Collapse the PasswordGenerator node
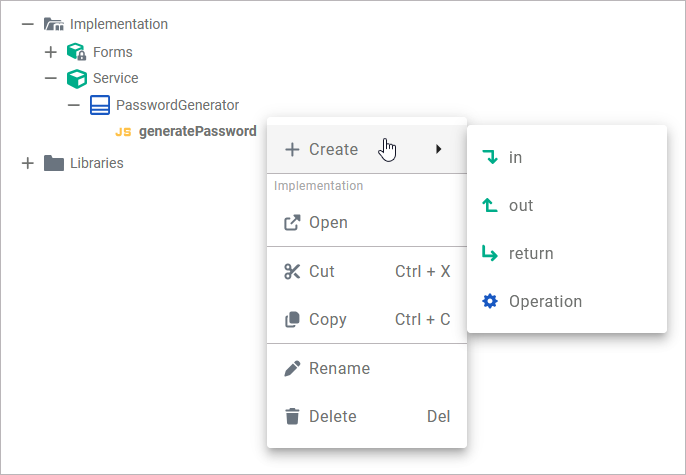The width and height of the screenshot is (686, 475). 73,105
